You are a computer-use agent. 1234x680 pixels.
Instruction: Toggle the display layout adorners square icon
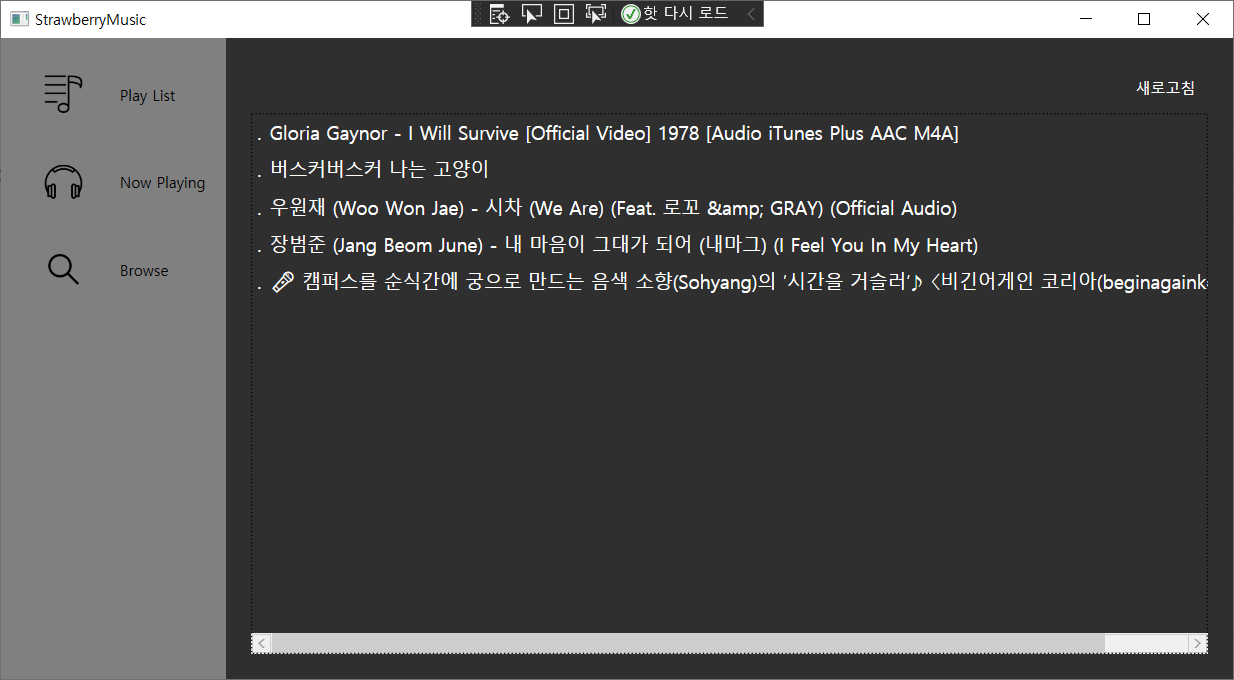(x=563, y=13)
